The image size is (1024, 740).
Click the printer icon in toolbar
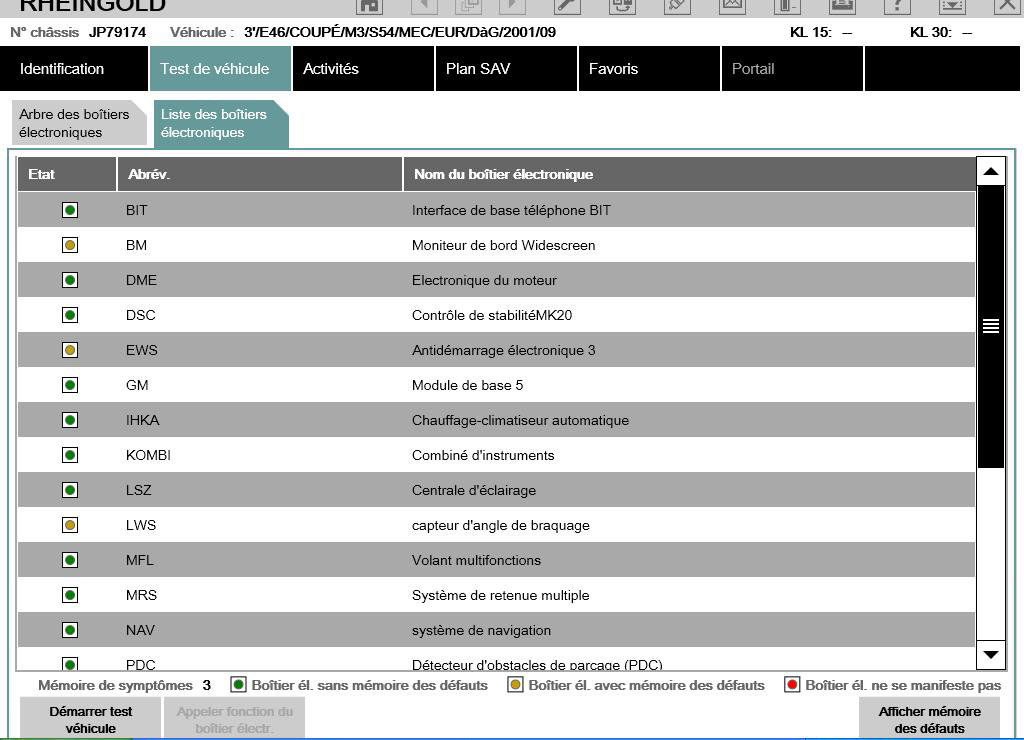(842, 6)
